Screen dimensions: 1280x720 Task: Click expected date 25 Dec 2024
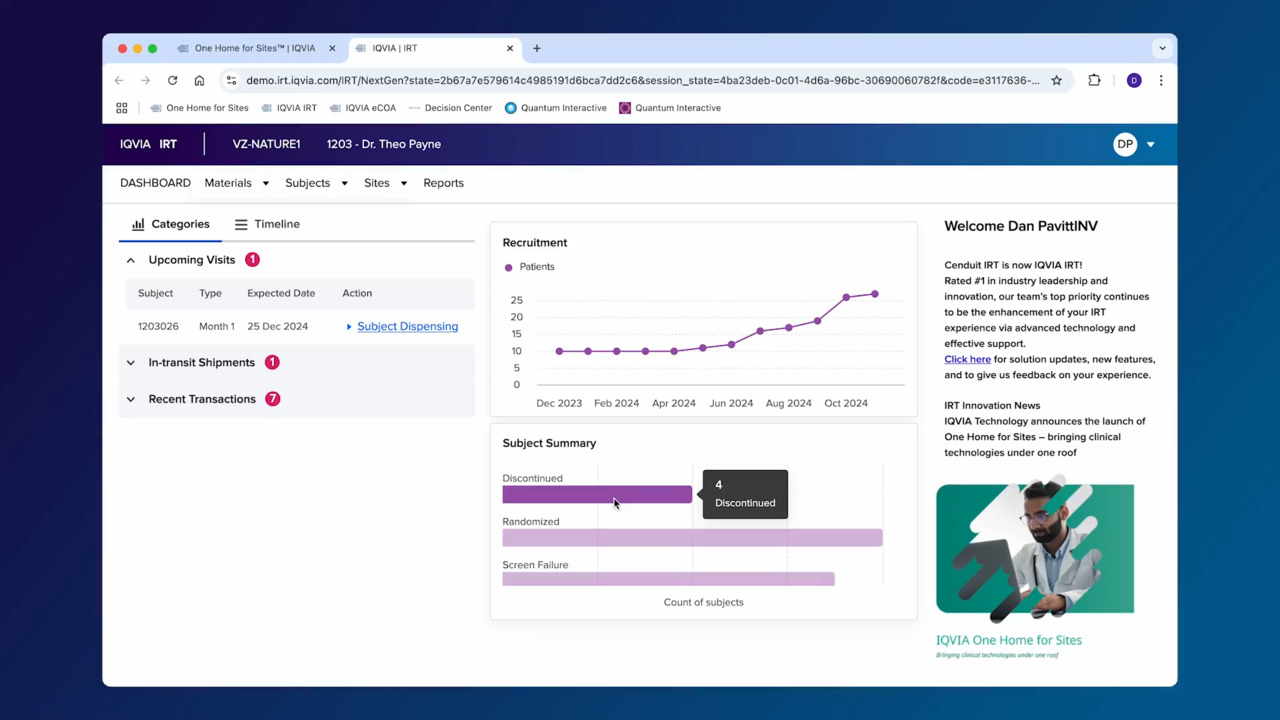pyautogui.click(x=277, y=326)
